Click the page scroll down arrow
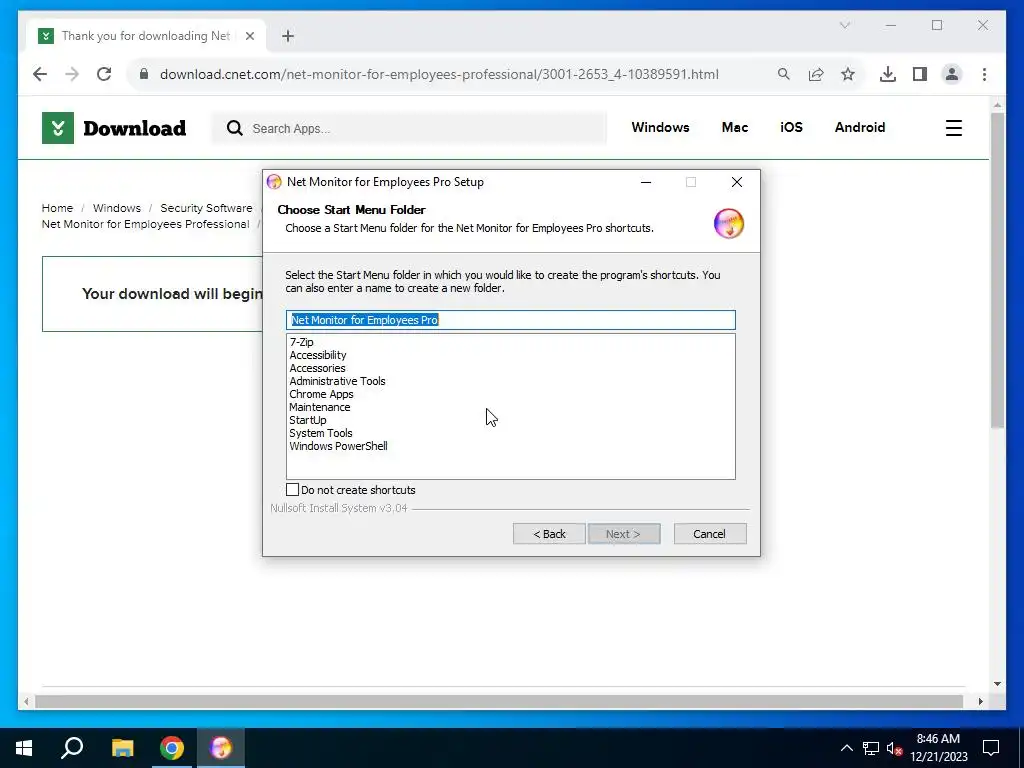The image size is (1024, 768). tap(997, 684)
